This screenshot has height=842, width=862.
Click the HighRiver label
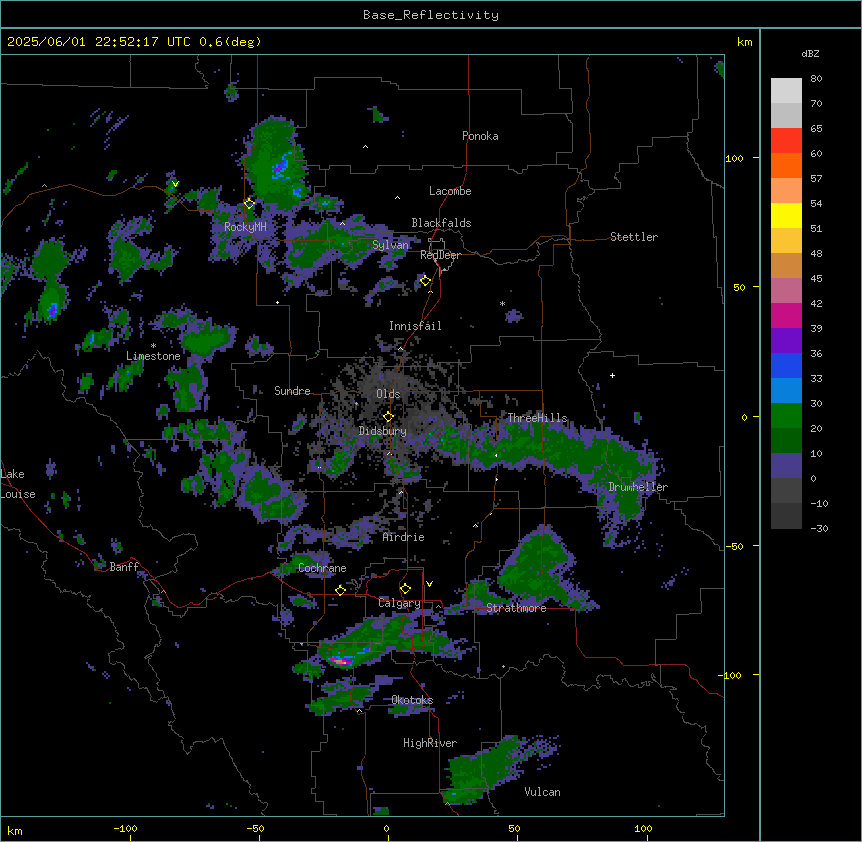(x=429, y=743)
